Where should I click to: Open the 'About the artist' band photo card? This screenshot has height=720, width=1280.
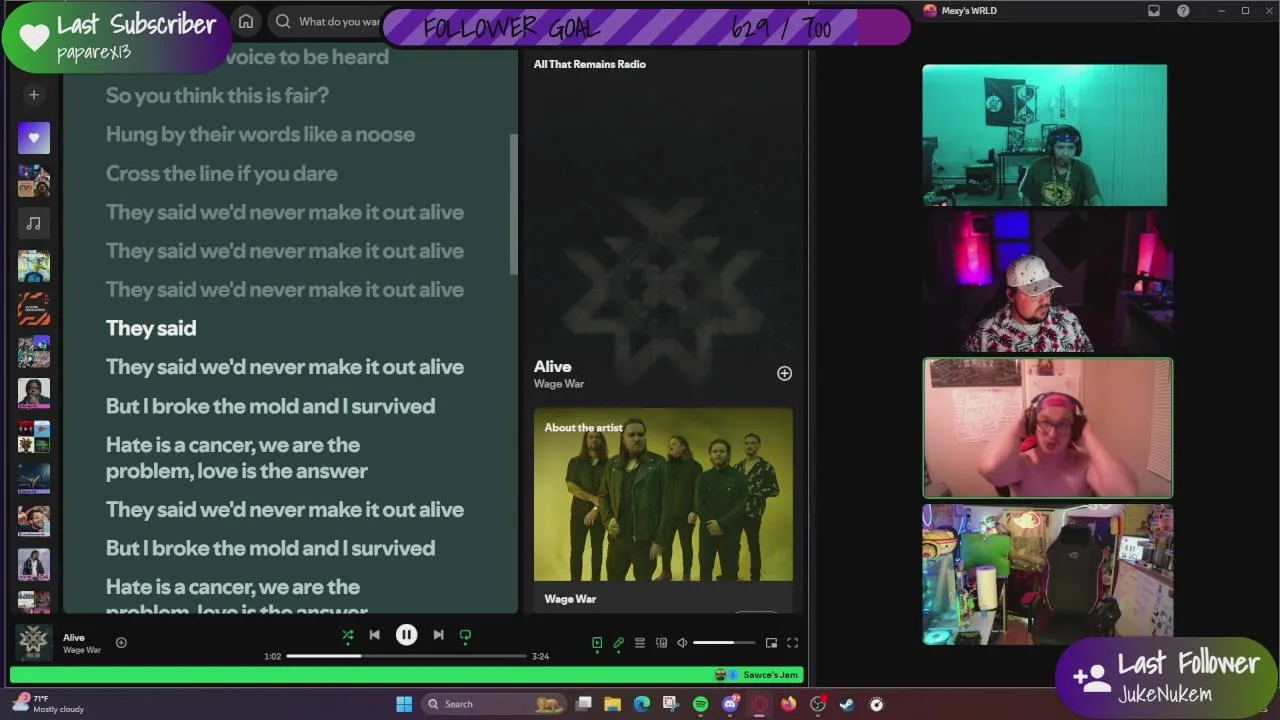pos(663,495)
